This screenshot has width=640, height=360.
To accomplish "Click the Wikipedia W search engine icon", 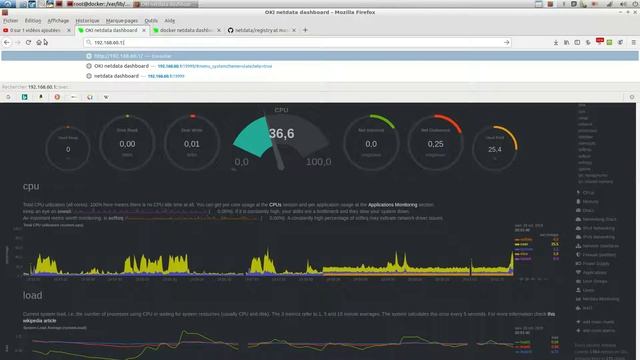I will click(x=106, y=97).
